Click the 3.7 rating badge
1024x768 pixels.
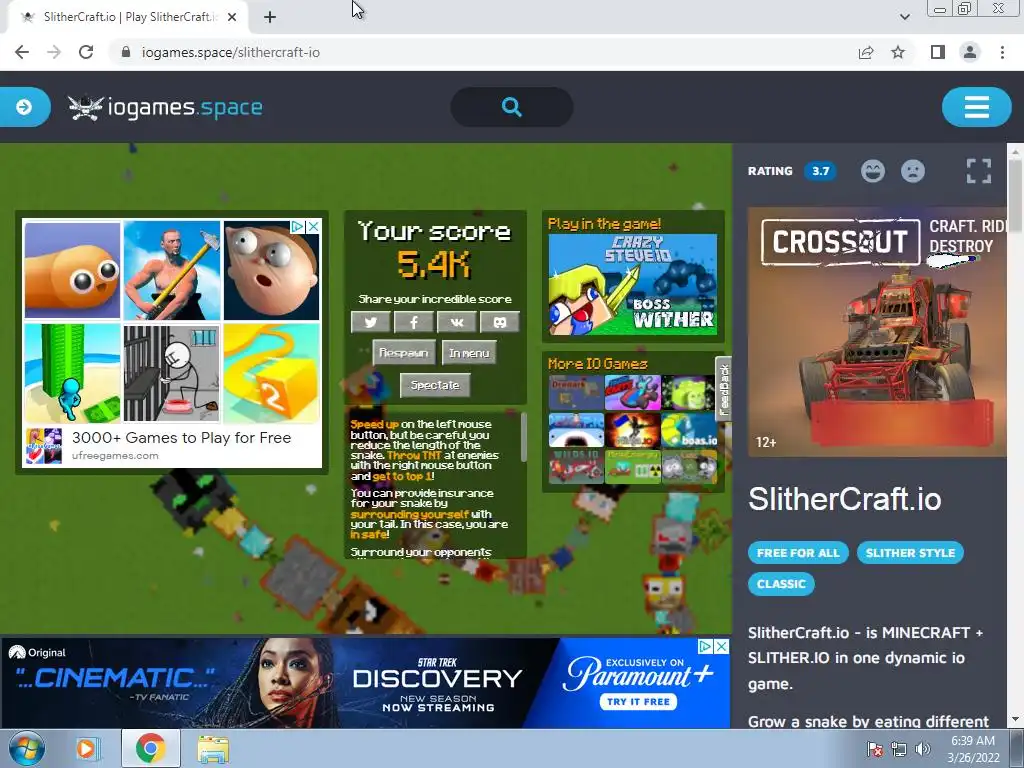click(820, 171)
